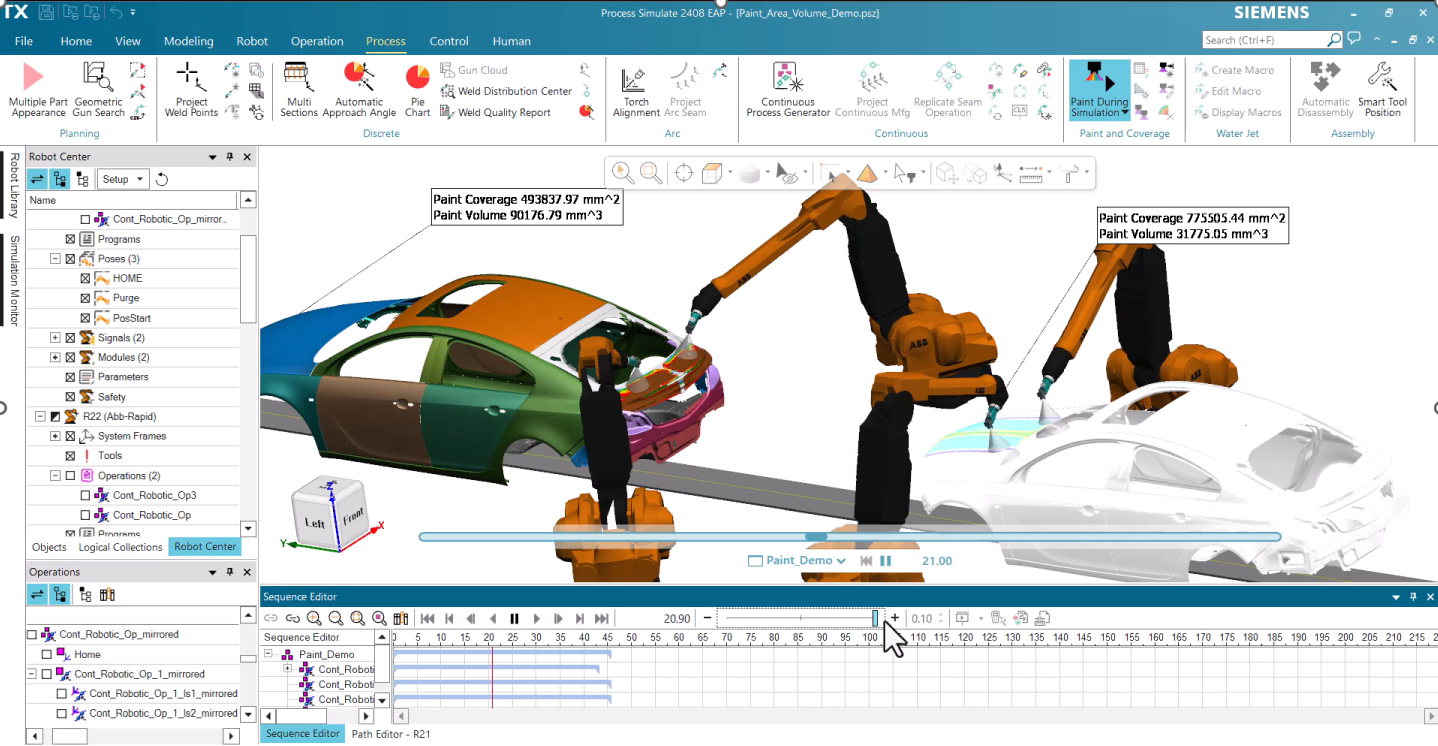Viewport: 1438px width, 746px height.
Task: Collapse the Poses (3) tree node
Action: [x=56, y=259]
